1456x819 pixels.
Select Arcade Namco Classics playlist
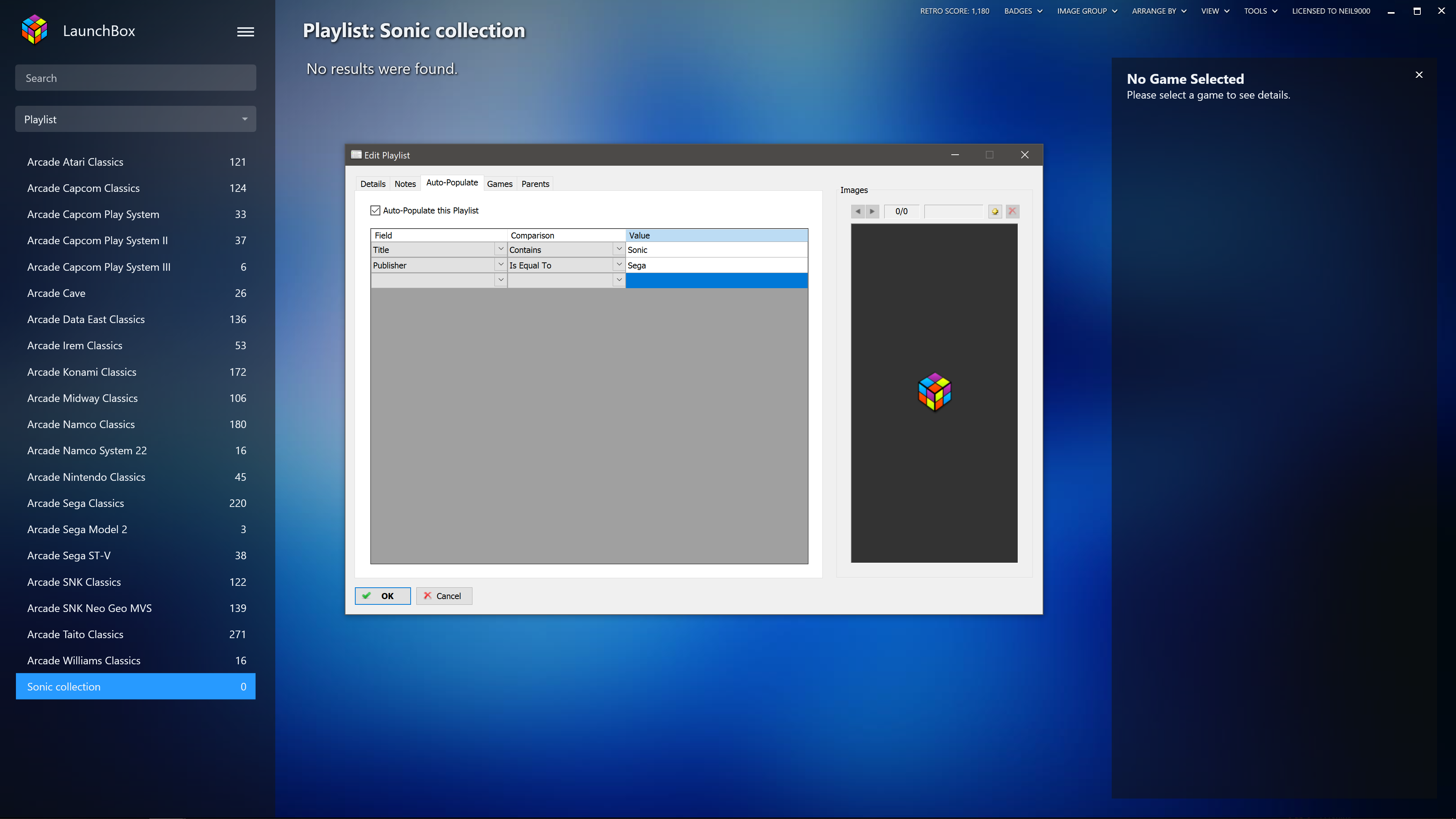point(136,424)
